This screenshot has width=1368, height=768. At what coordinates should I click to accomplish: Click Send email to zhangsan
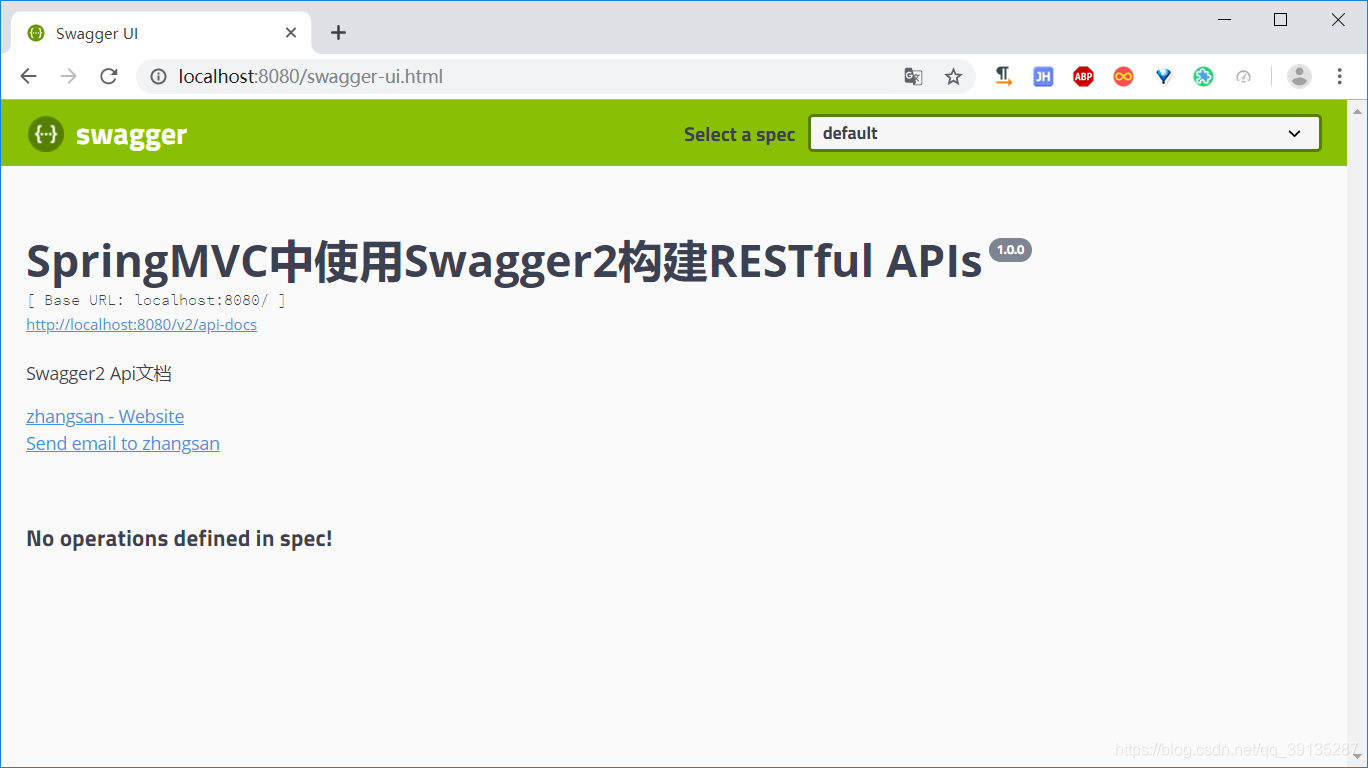click(x=123, y=443)
